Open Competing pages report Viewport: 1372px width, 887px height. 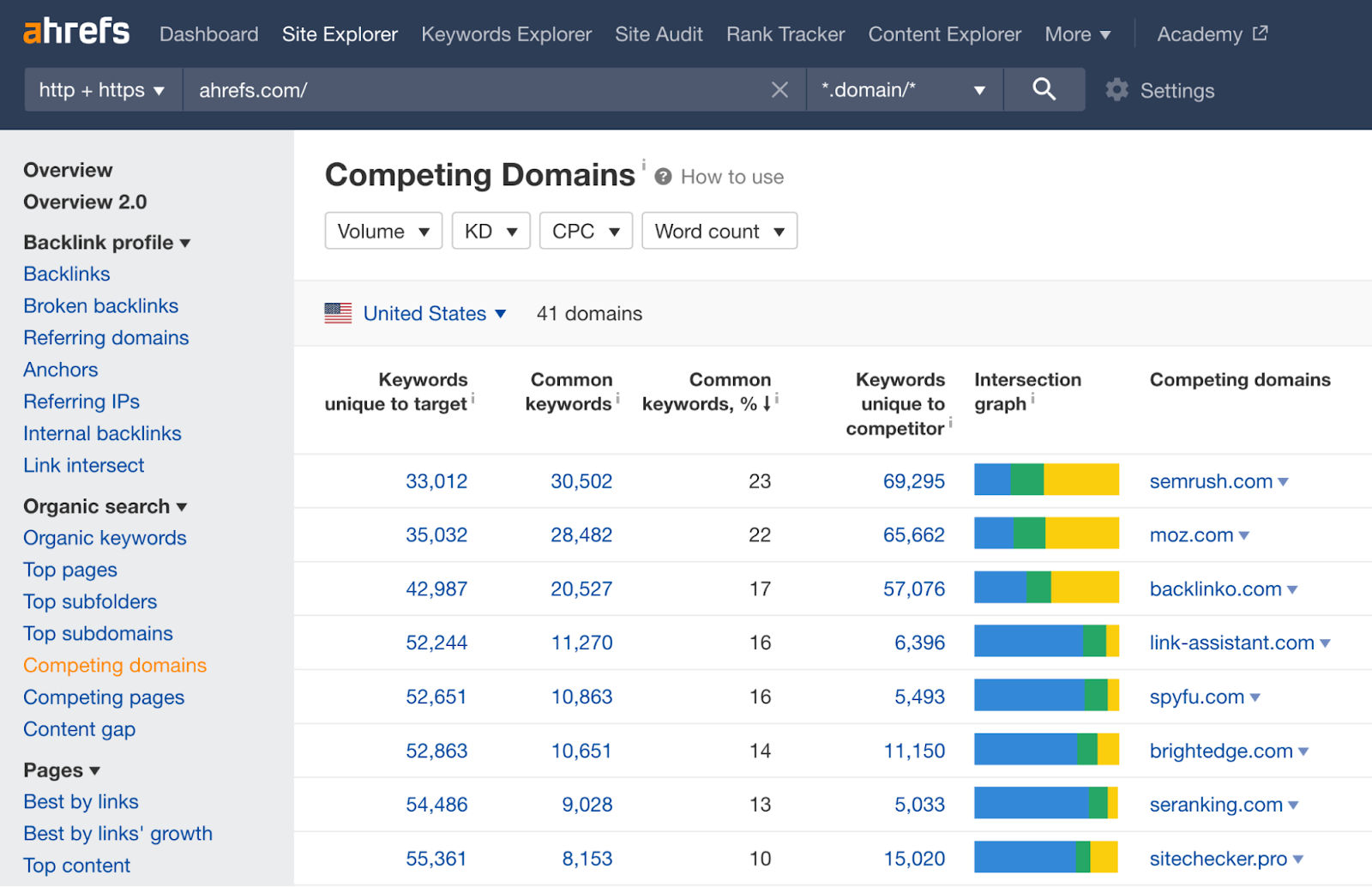pyautogui.click(x=104, y=697)
